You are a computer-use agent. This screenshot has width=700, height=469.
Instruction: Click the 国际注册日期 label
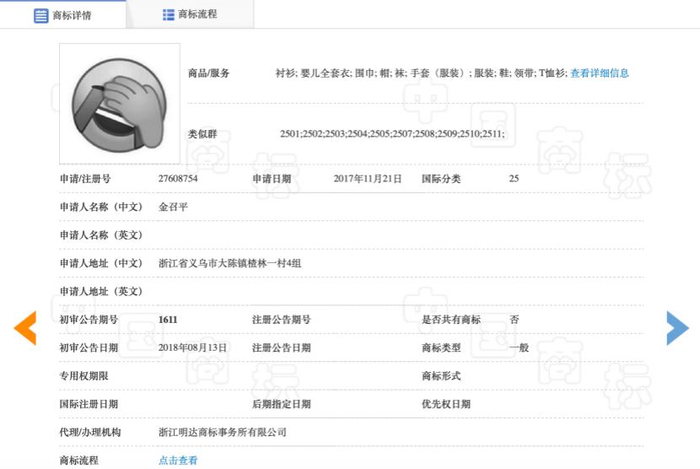click(88, 404)
